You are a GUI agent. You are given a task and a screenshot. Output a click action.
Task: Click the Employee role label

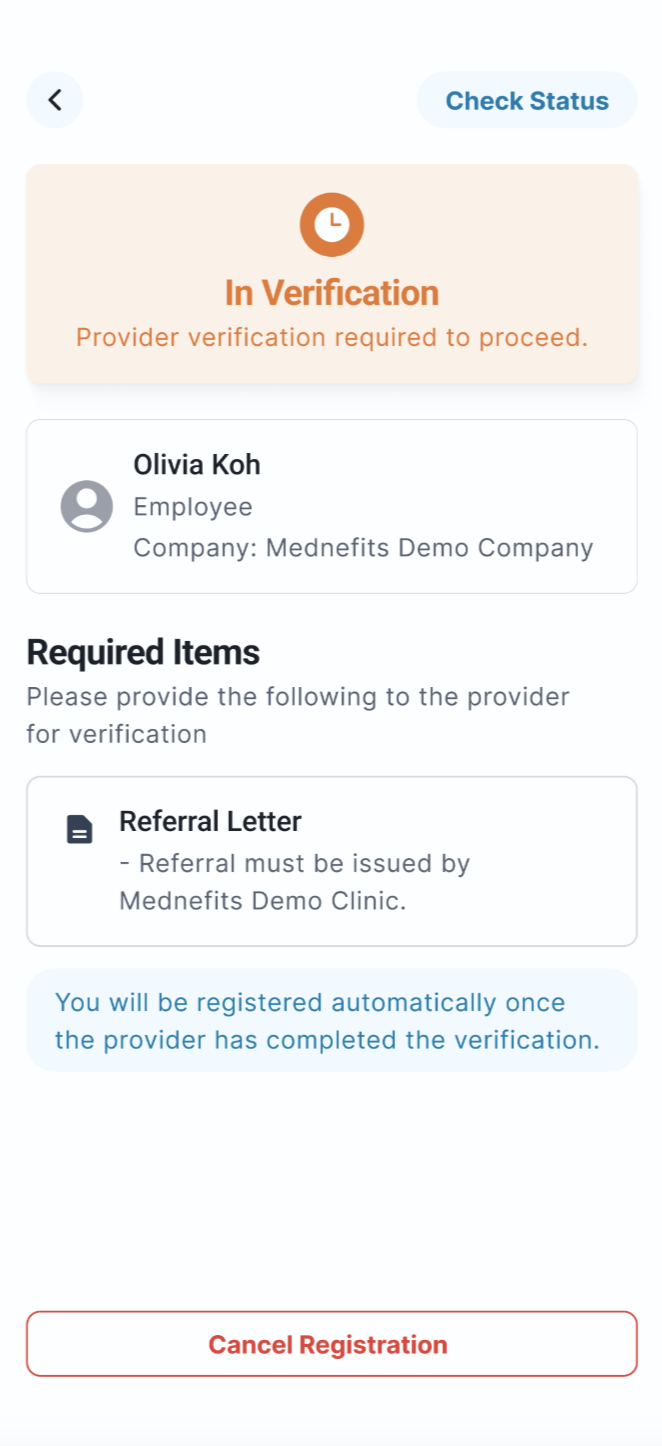pyautogui.click(x=193, y=507)
